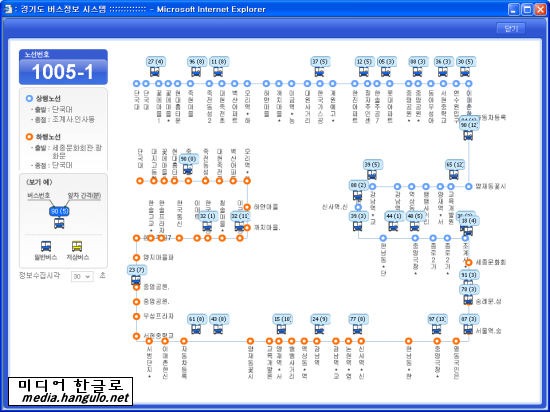550x412 pixels.
Task: Select the bus icon labeled 23 (7)
Action: (136, 280)
